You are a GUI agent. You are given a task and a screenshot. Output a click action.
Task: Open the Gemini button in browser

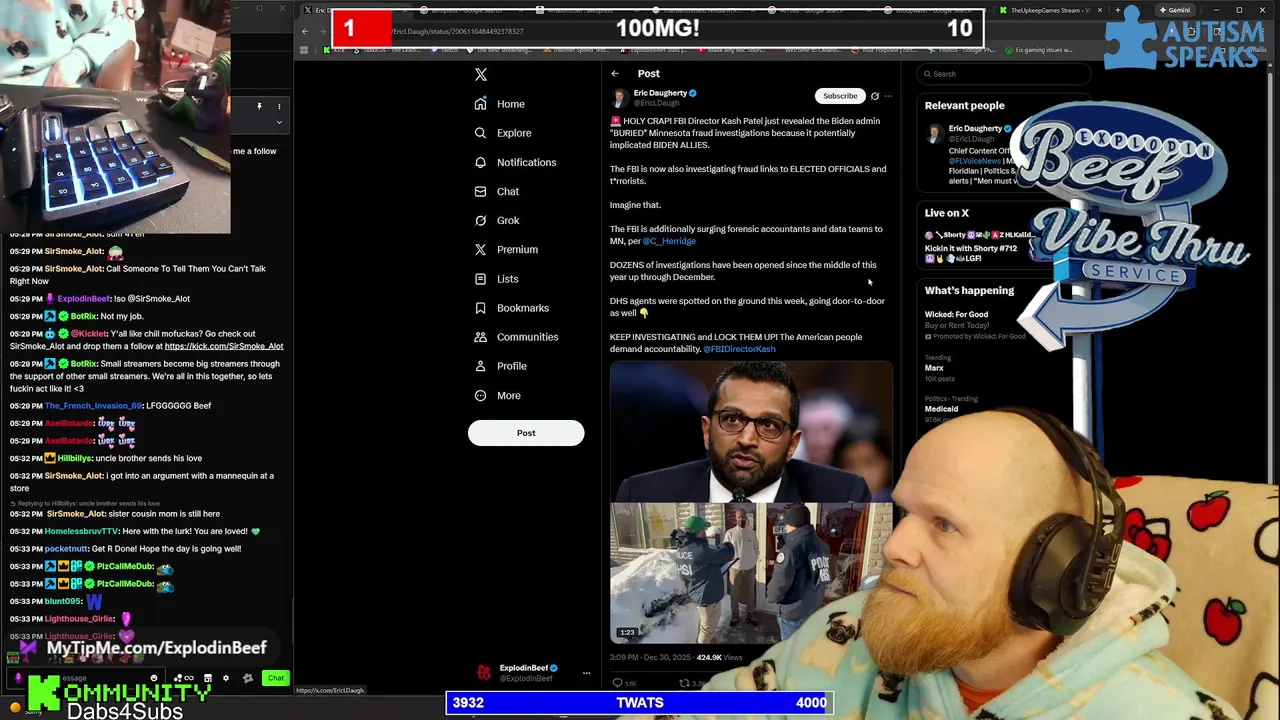[x=1175, y=10]
